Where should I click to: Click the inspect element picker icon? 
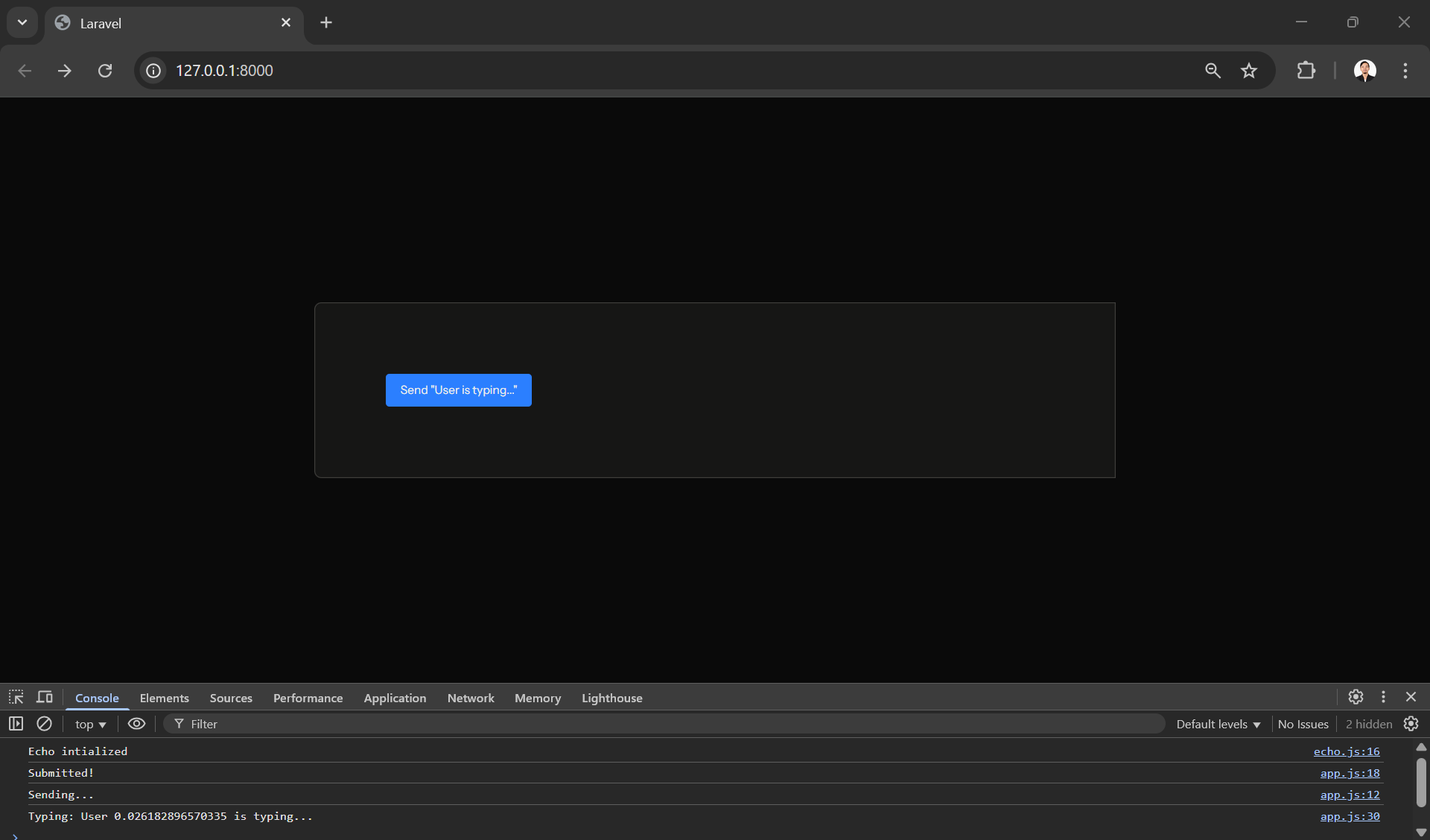click(16, 697)
